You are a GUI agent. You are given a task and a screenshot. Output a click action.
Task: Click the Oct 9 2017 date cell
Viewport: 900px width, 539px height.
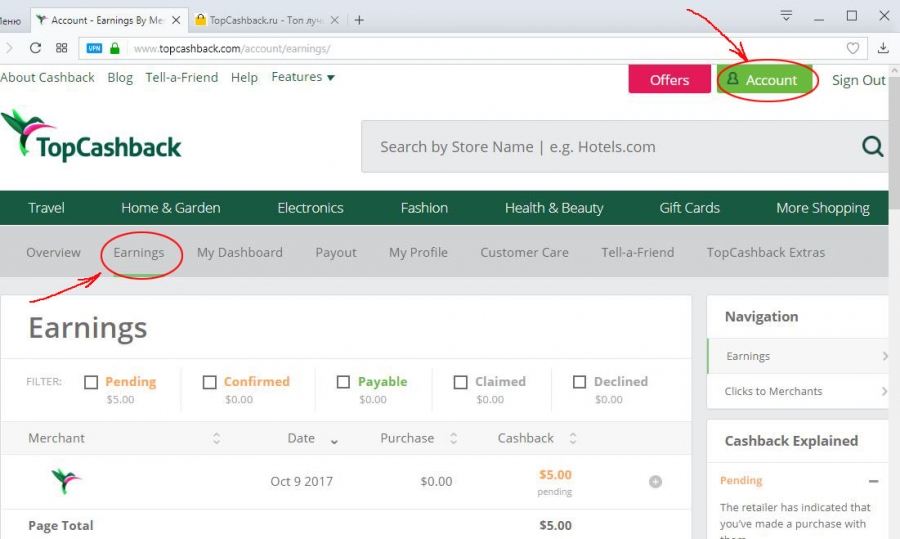tap(301, 482)
